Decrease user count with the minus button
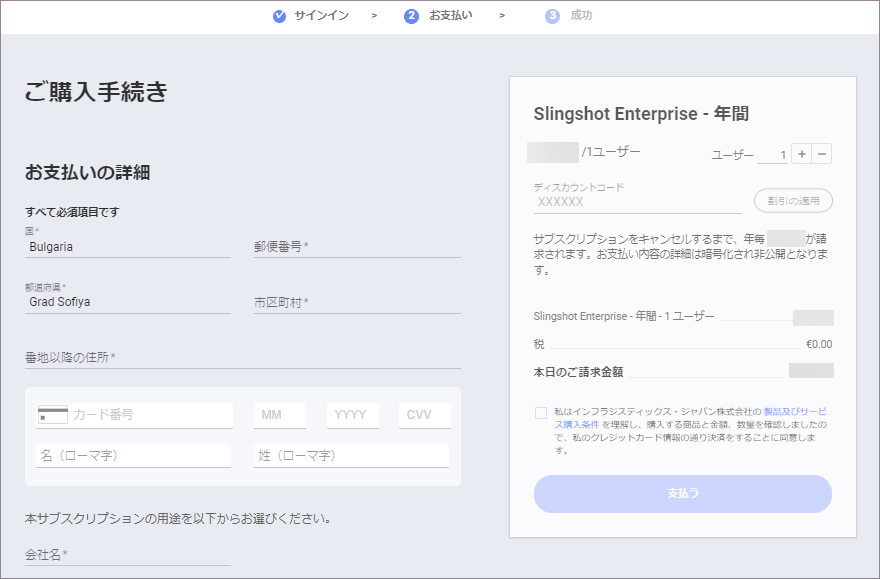The image size is (880, 579). click(822, 154)
